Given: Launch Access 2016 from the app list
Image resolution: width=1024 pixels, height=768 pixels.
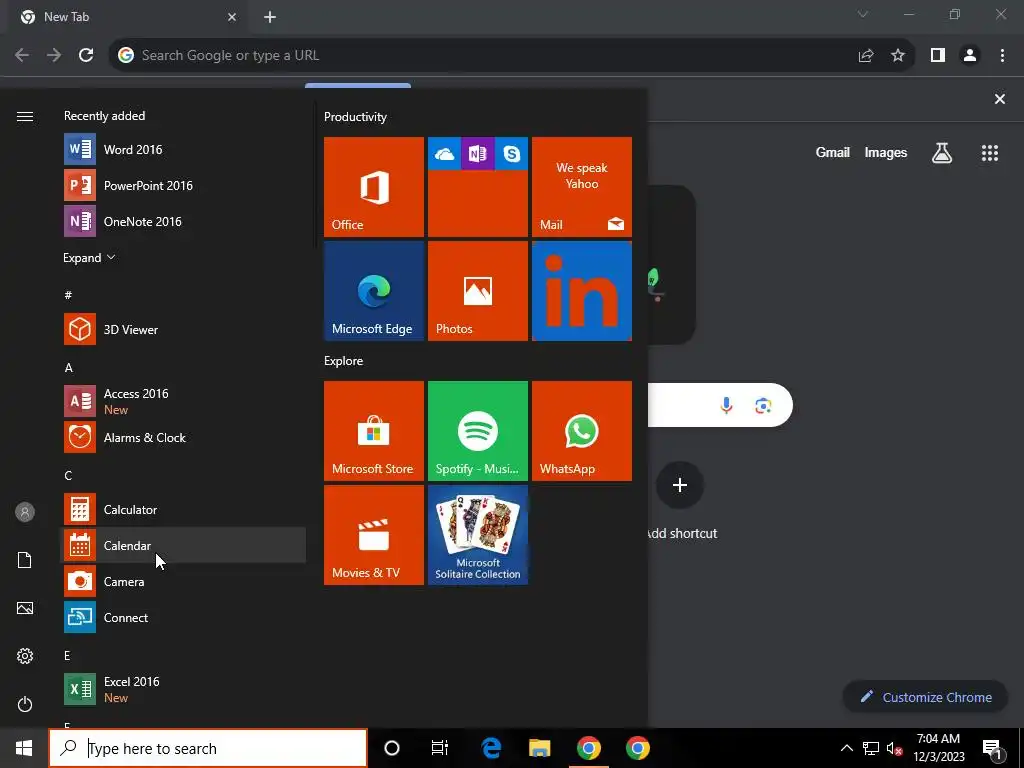Looking at the screenshot, I should [183, 401].
